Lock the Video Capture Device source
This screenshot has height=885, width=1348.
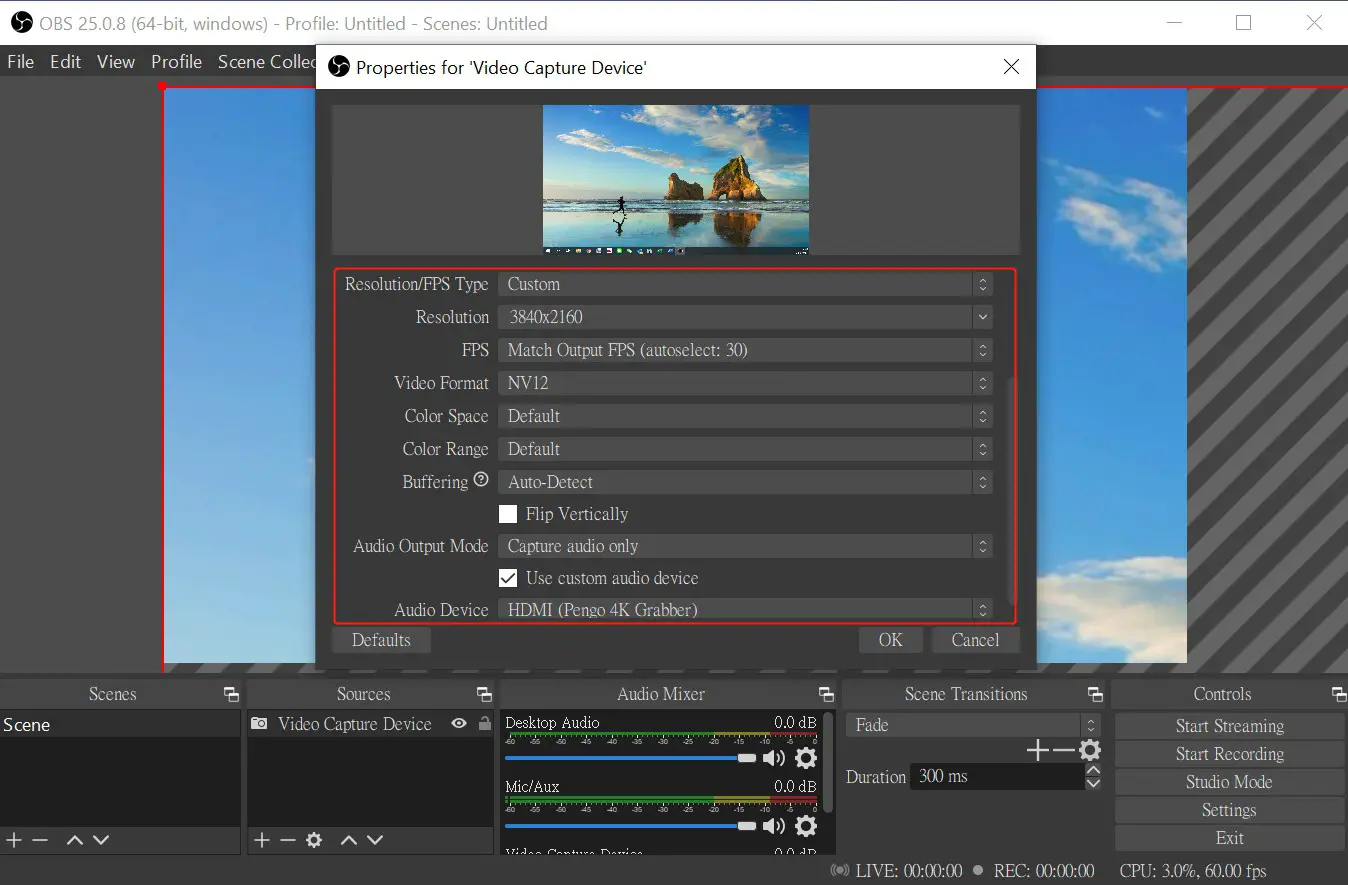pyautogui.click(x=484, y=724)
